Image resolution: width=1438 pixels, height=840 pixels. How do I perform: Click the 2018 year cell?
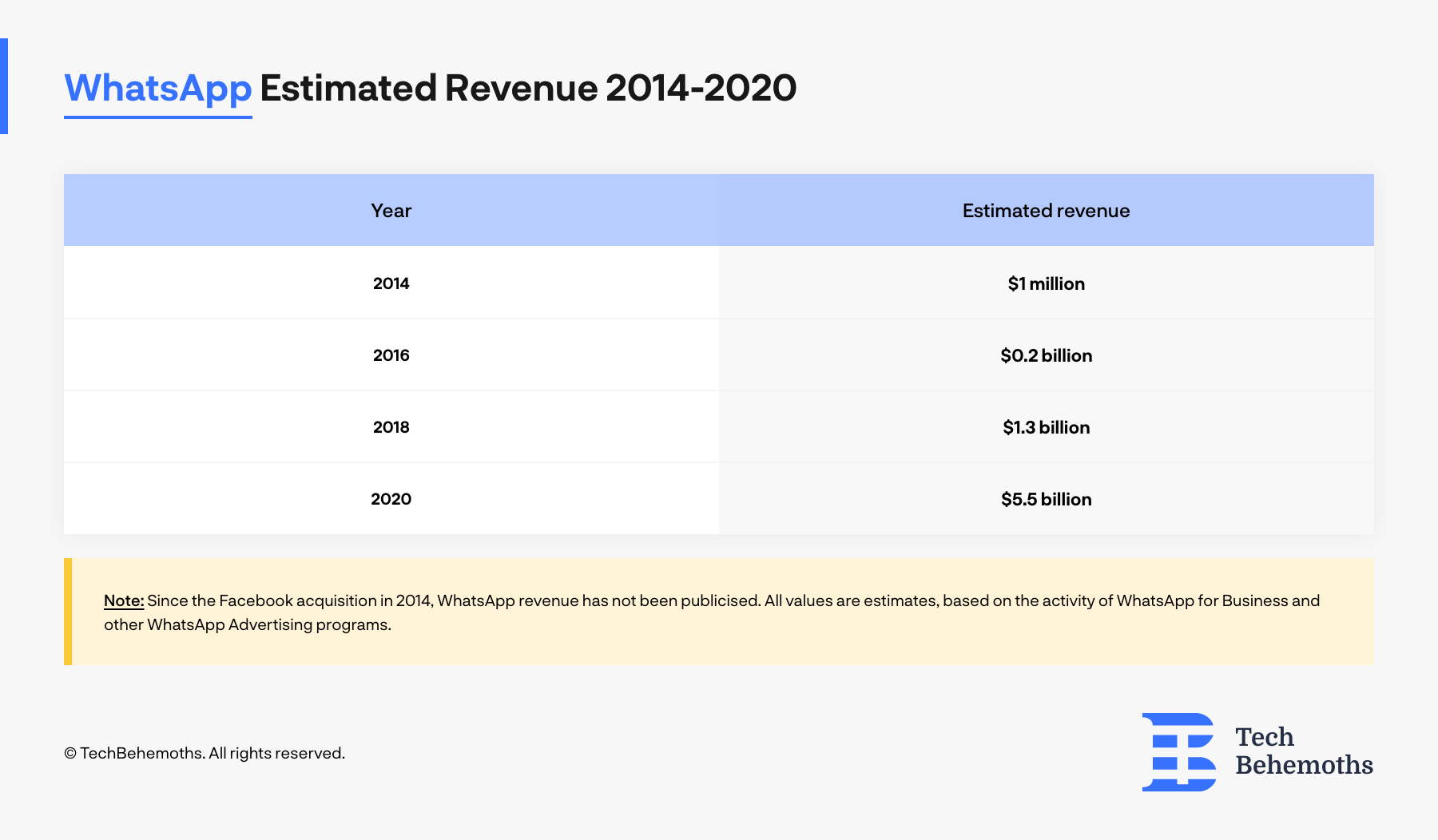point(391,426)
